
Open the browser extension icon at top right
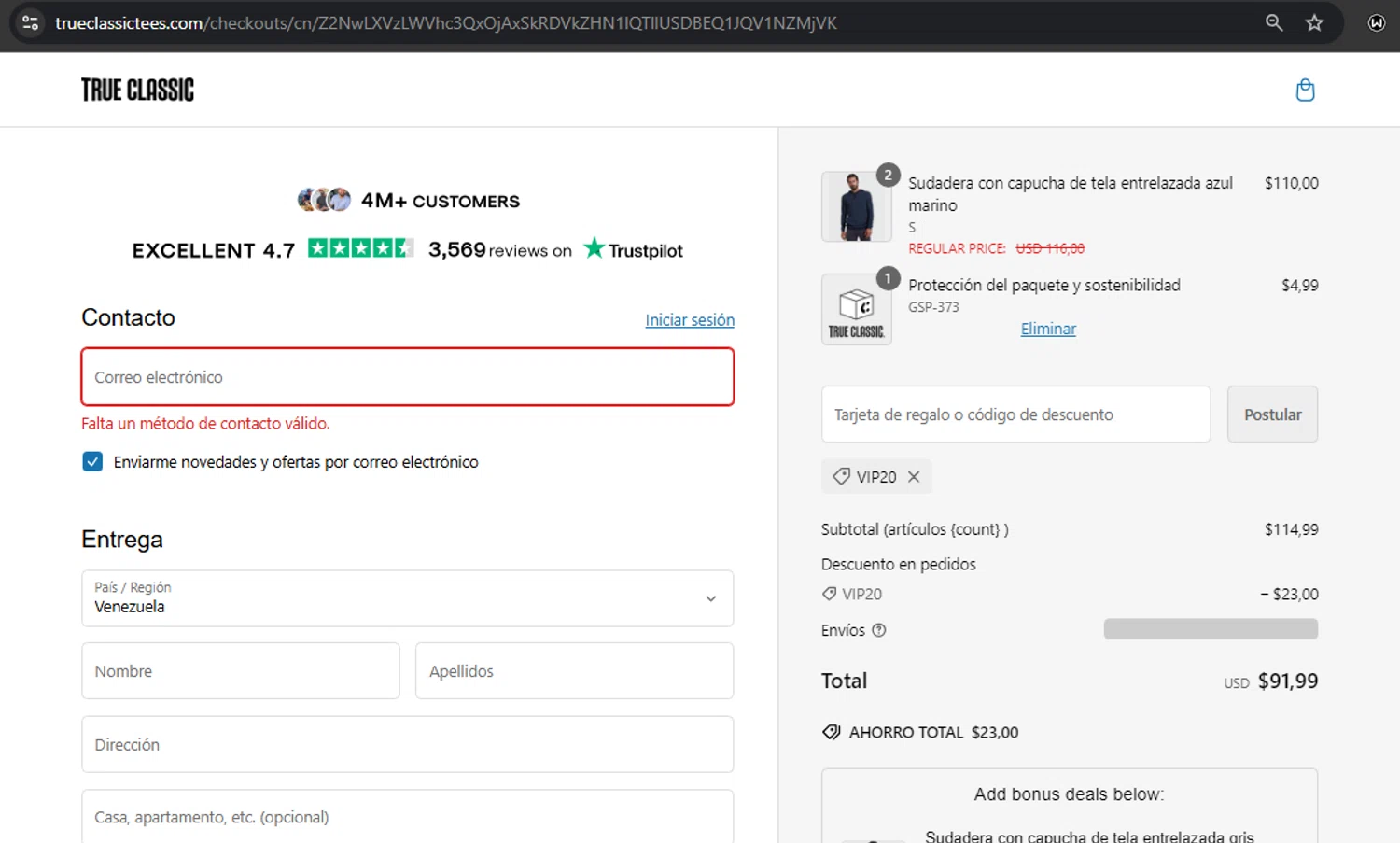click(1376, 22)
